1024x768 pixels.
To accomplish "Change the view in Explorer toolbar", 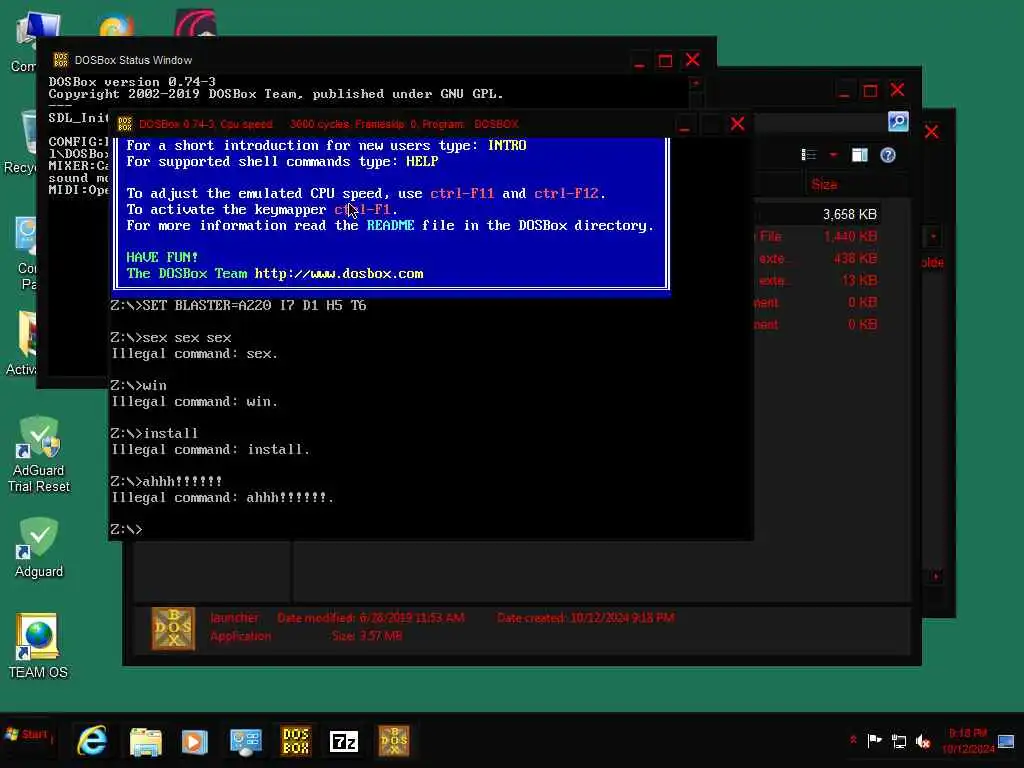I will pos(809,155).
